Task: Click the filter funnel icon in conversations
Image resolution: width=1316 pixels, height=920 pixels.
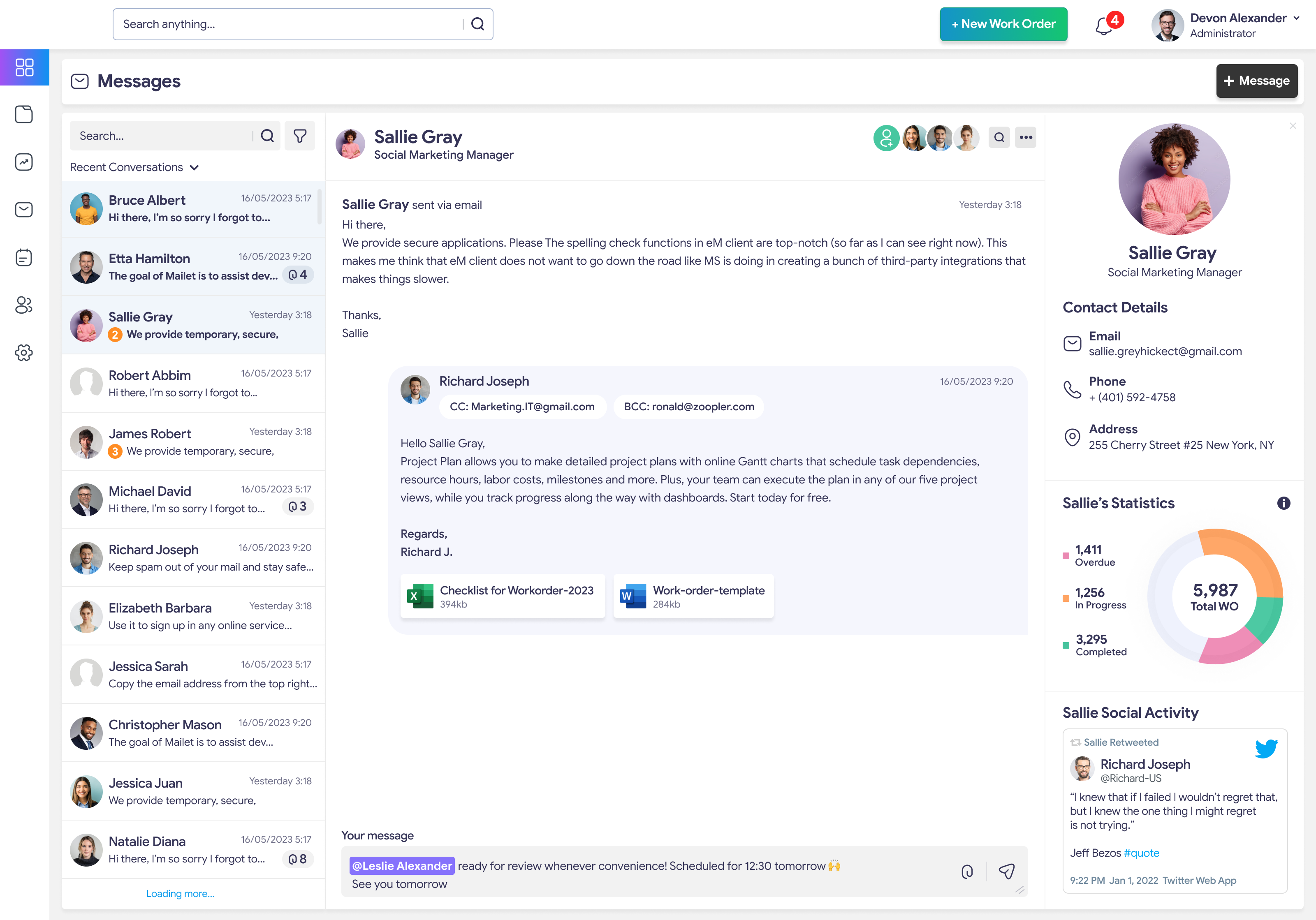Action: 300,136
